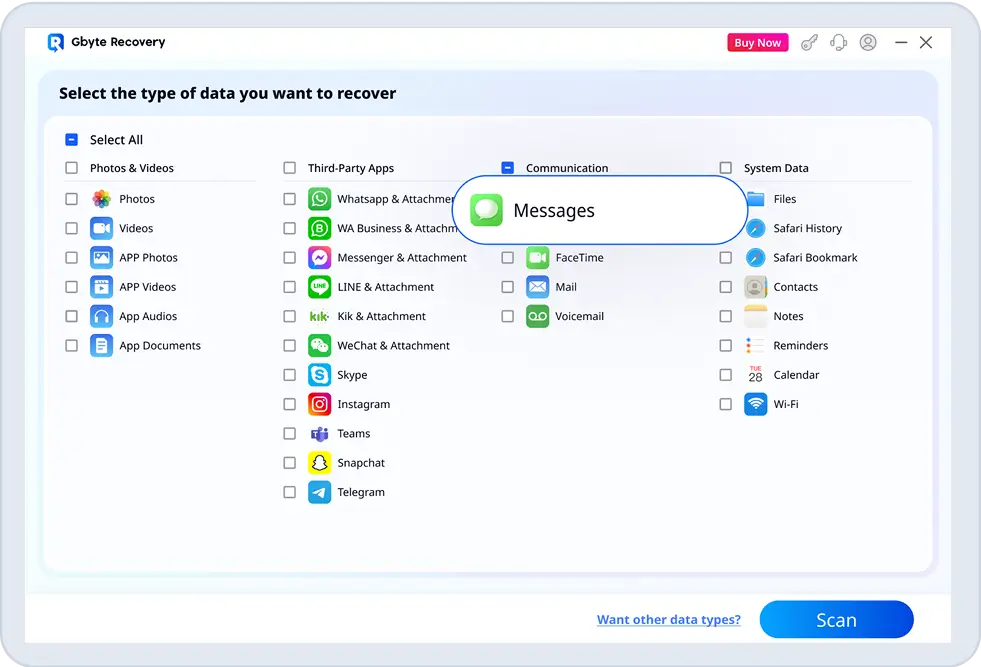
Task: Click the Kik icon
Action: coord(320,317)
